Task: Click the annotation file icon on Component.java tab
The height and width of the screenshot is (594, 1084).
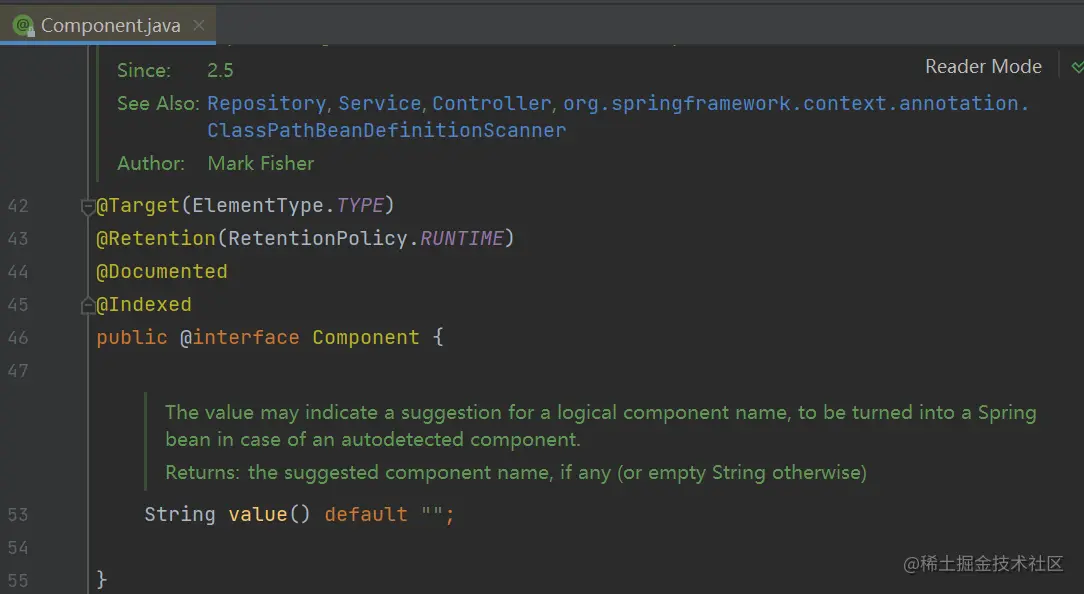Action: point(23,25)
